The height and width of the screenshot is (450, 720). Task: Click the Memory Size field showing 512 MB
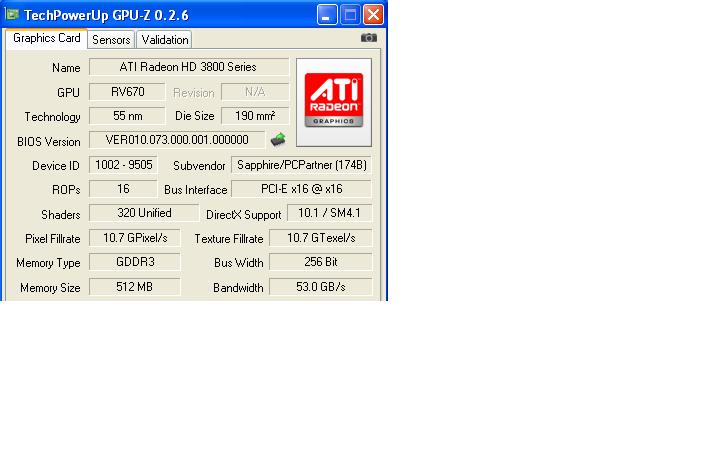pos(135,287)
